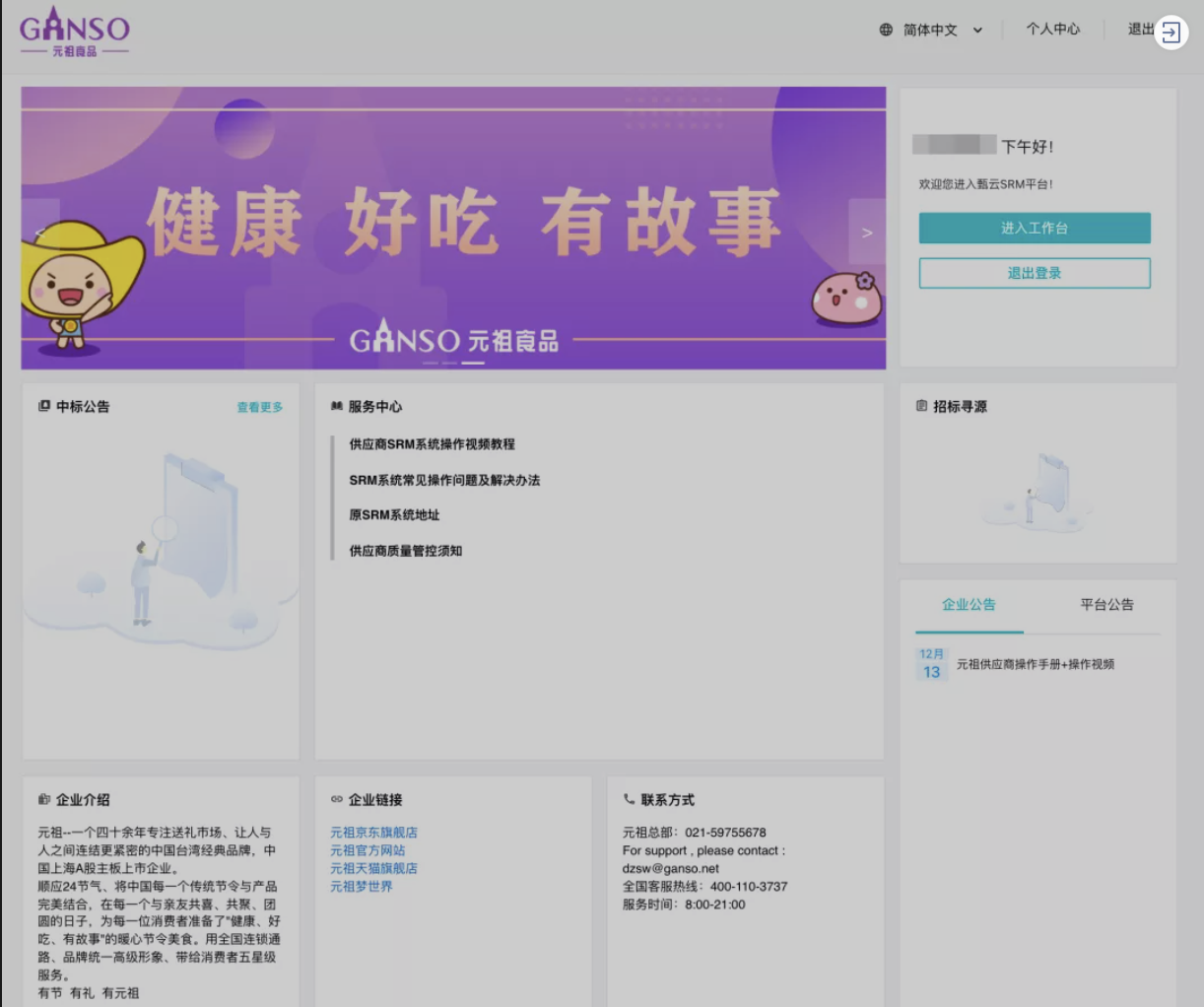
Task: Open 供应商SRM系统操作视频教程
Action: pyautogui.click(x=432, y=444)
